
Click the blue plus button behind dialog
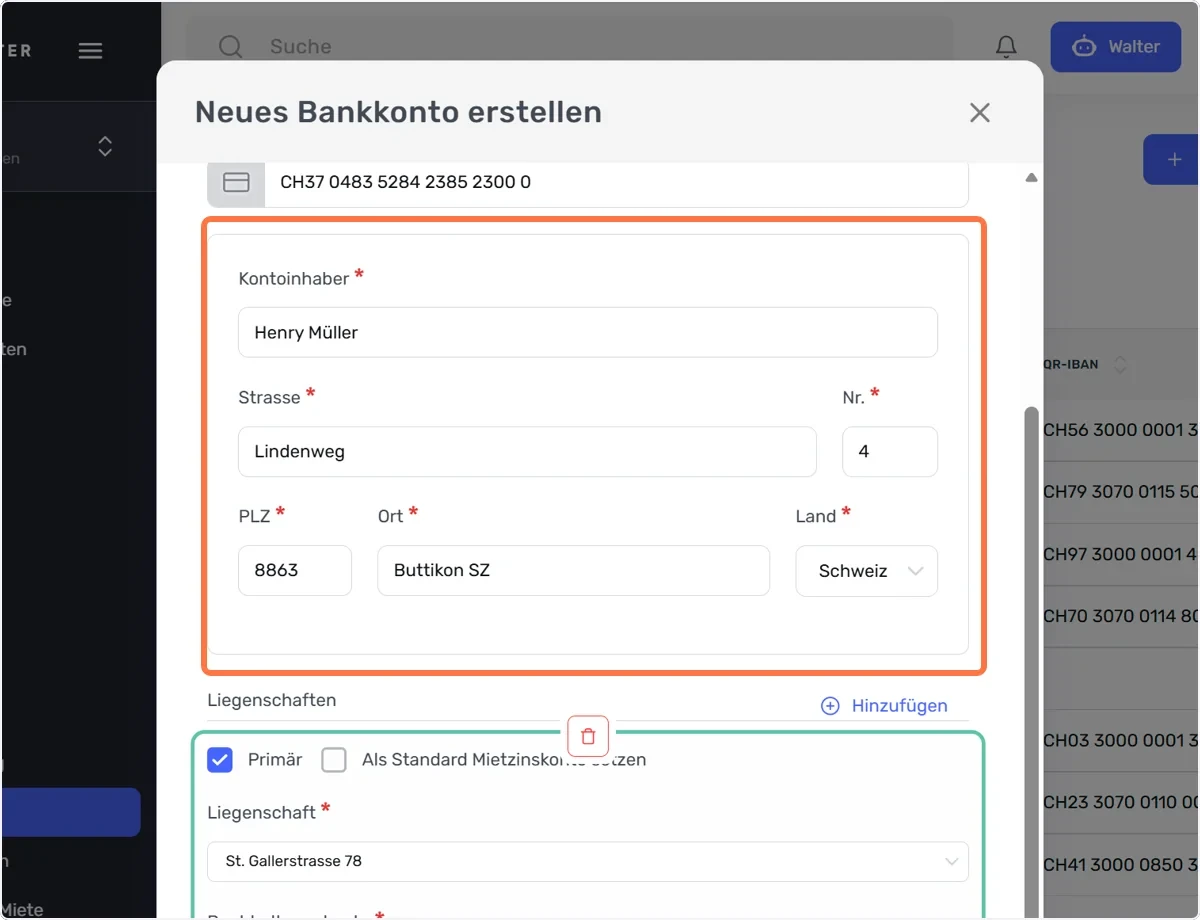click(x=1171, y=159)
